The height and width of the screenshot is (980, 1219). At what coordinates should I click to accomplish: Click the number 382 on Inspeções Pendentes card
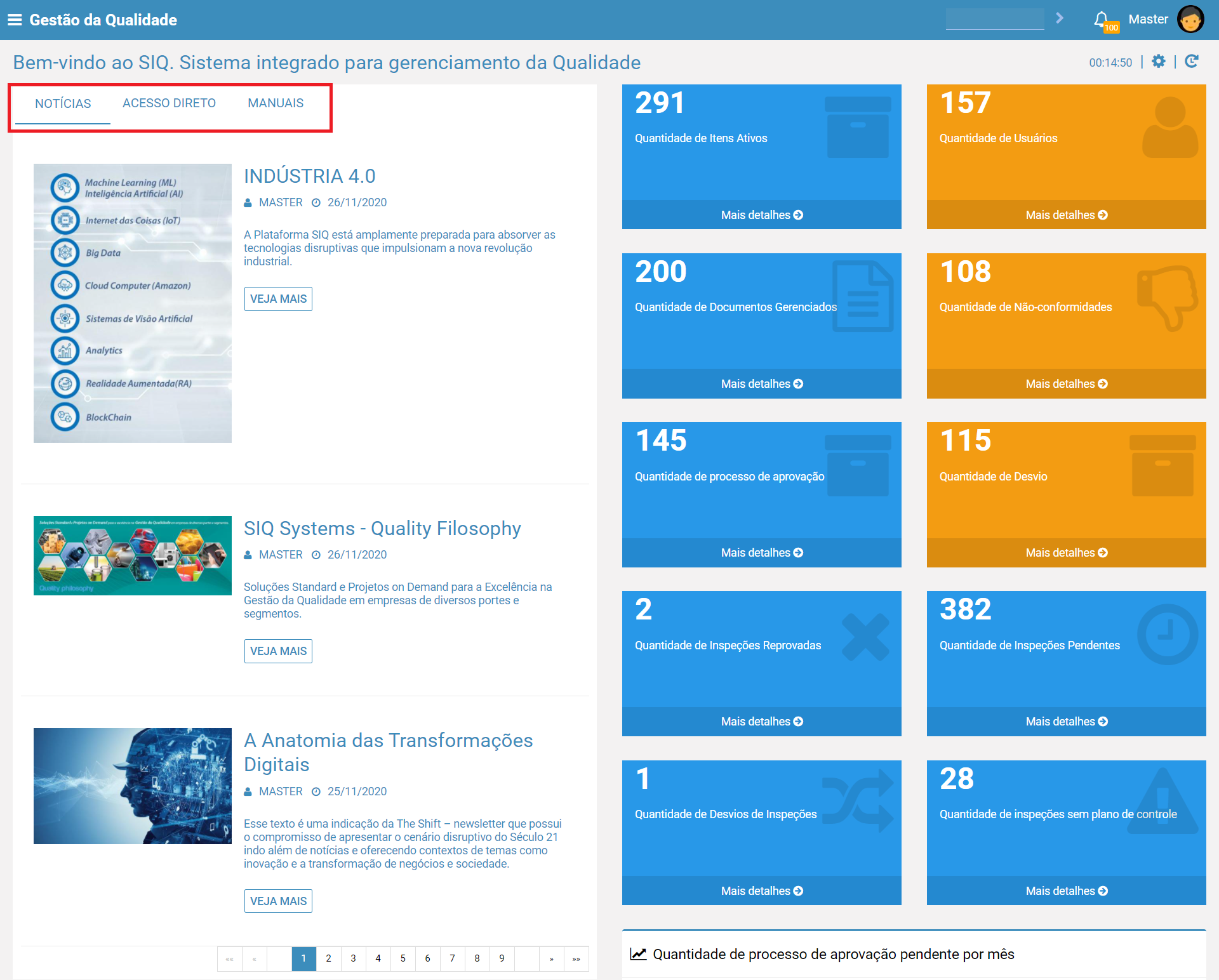click(x=966, y=609)
